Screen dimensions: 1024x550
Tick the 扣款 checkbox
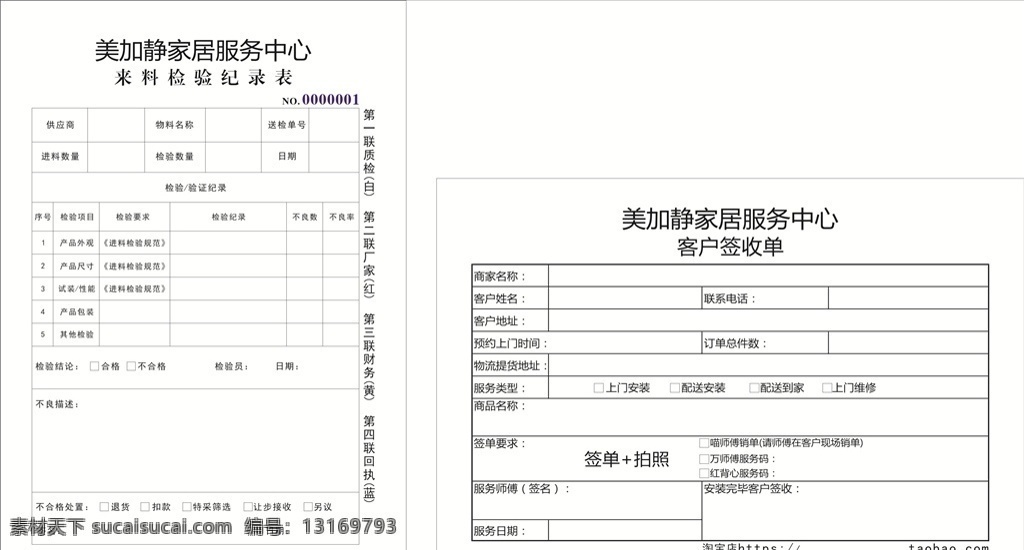click(x=145, y=507)
